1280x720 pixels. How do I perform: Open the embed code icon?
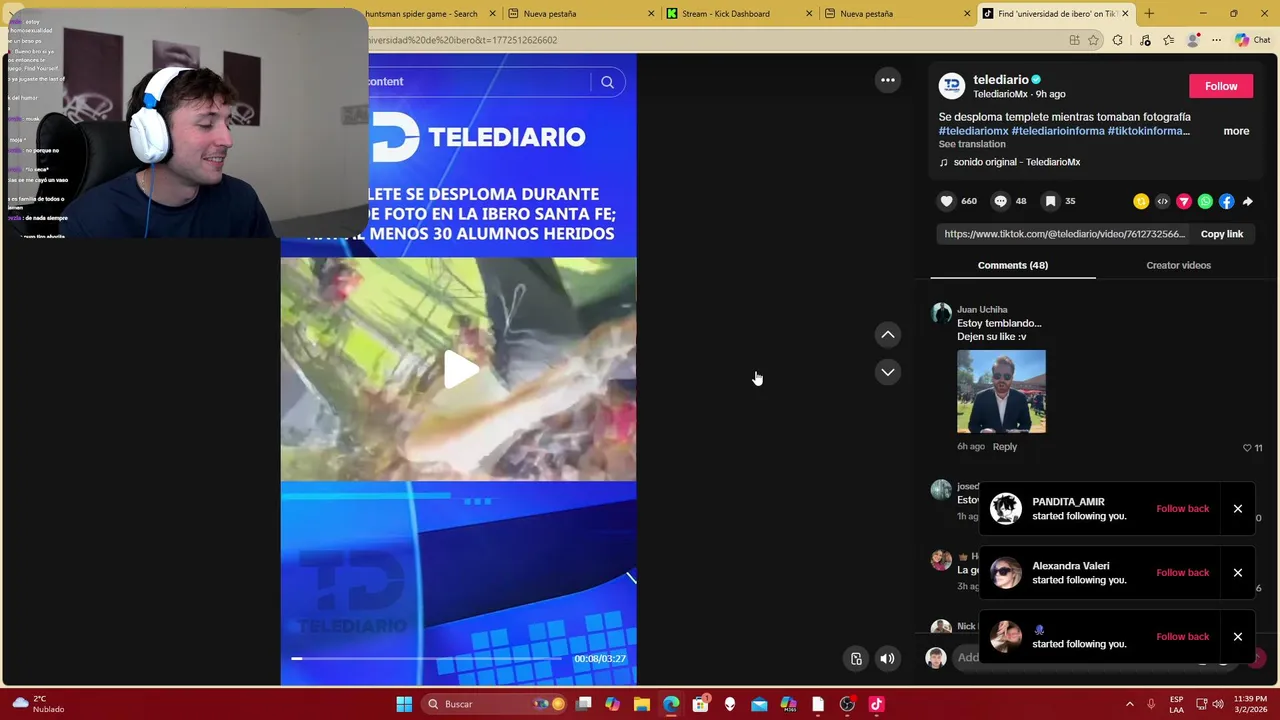pyautogui.click(x=1162, y=201)
